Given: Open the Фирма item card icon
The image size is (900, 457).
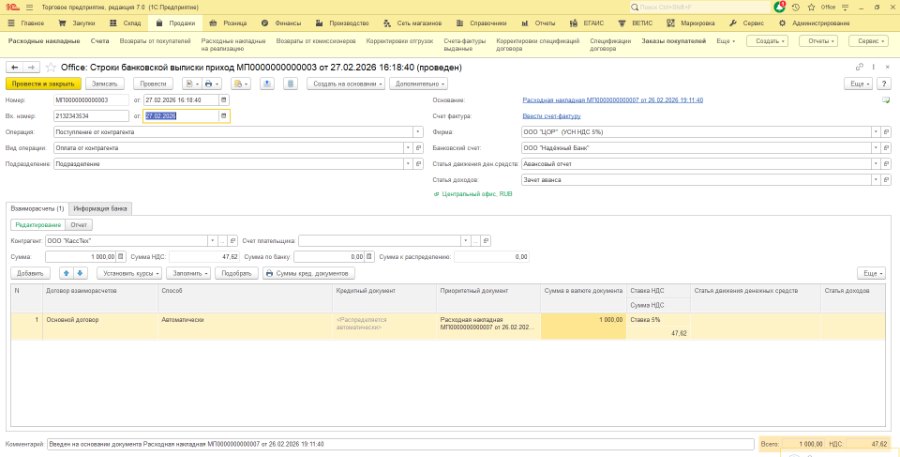Looking at the screenshot, I should click(x=887, y=132).
